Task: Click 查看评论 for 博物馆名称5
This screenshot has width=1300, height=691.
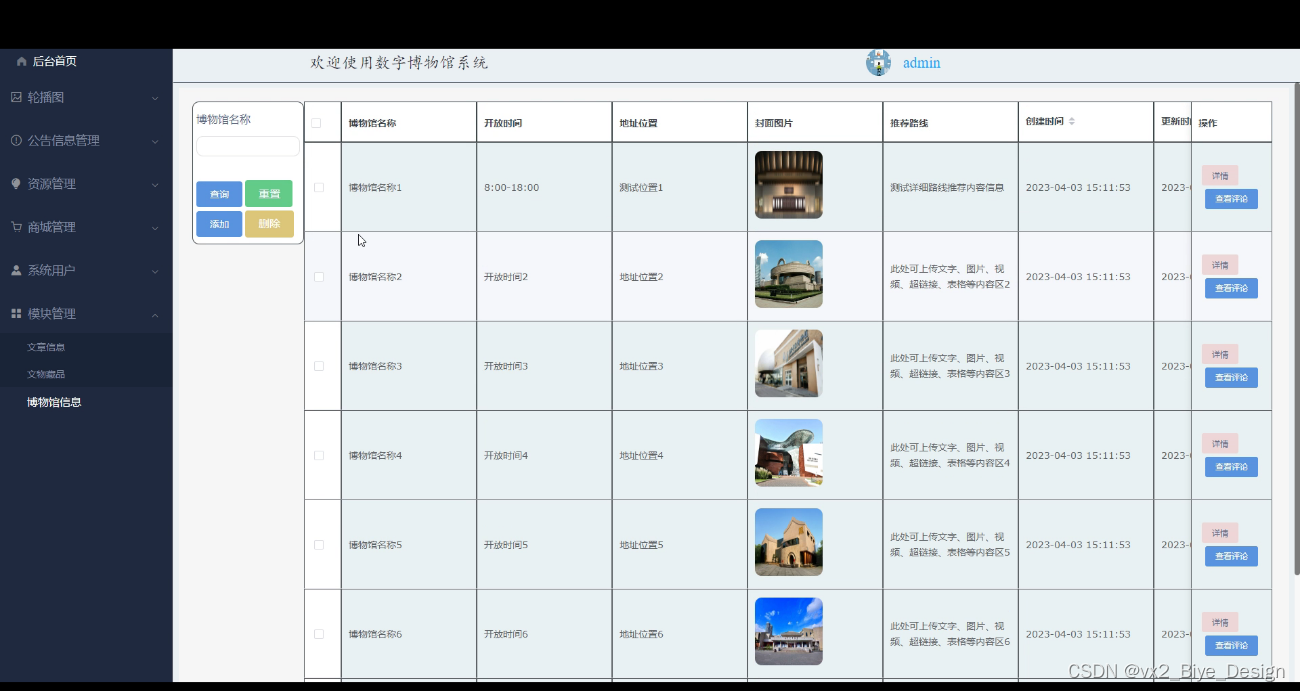Action: tap(1231, 556)
